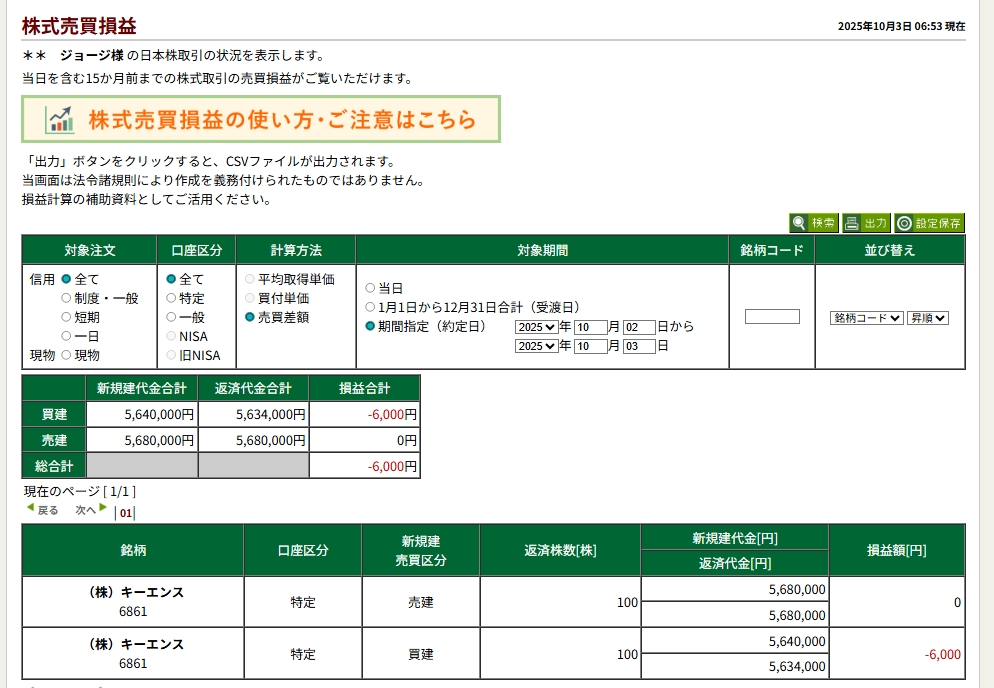Screen dimensions: 994x688
Task: Select 1月1日から12月31日合計 period option
Action: tap(370, 307)
